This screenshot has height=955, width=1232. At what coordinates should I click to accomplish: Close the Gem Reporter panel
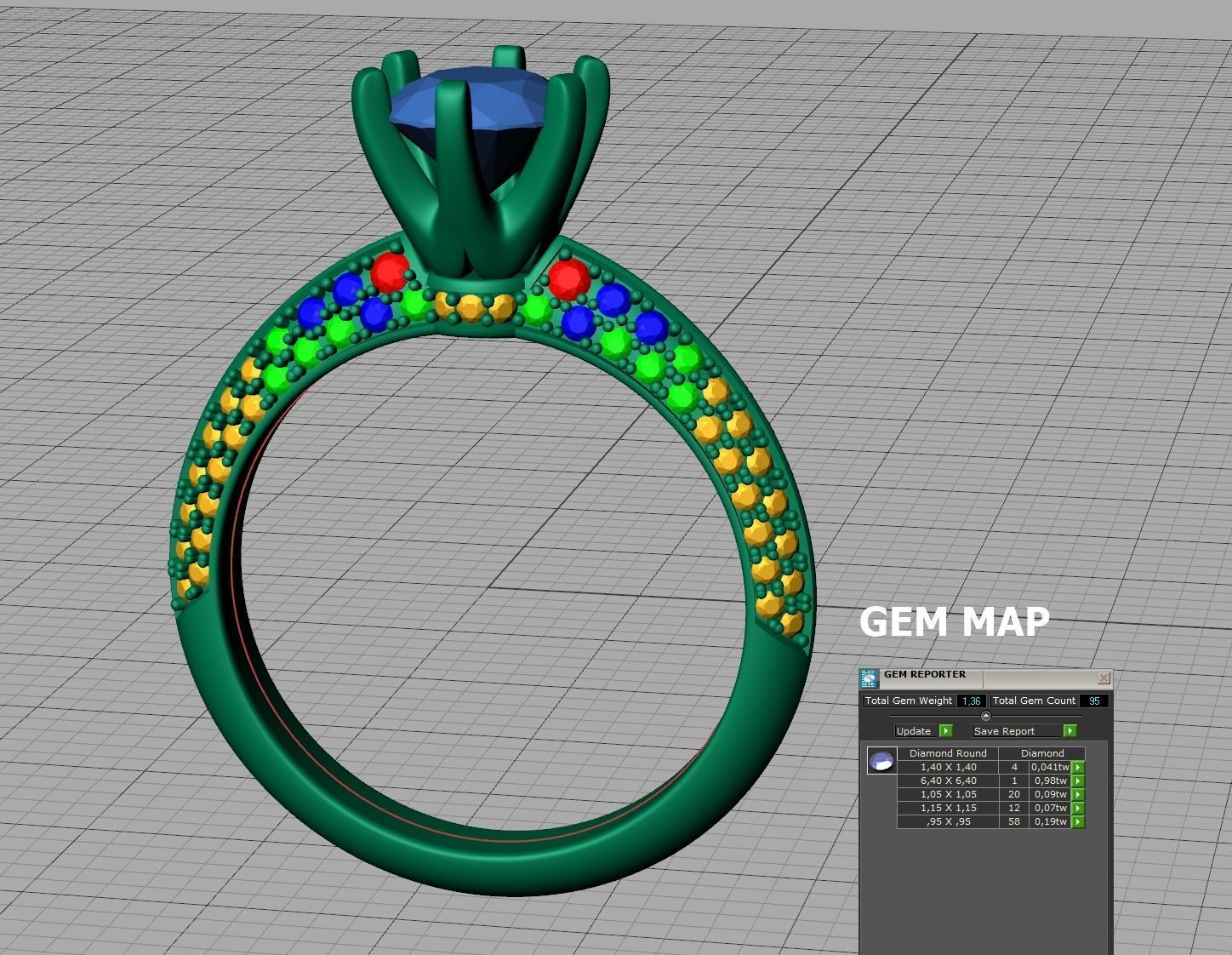point(1104,678)
